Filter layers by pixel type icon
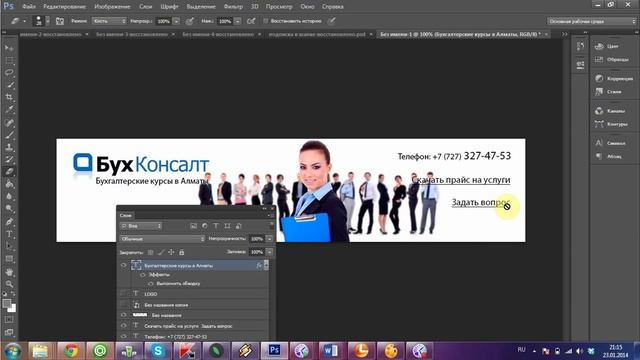640x360 pixels. (x=193, y=226)
